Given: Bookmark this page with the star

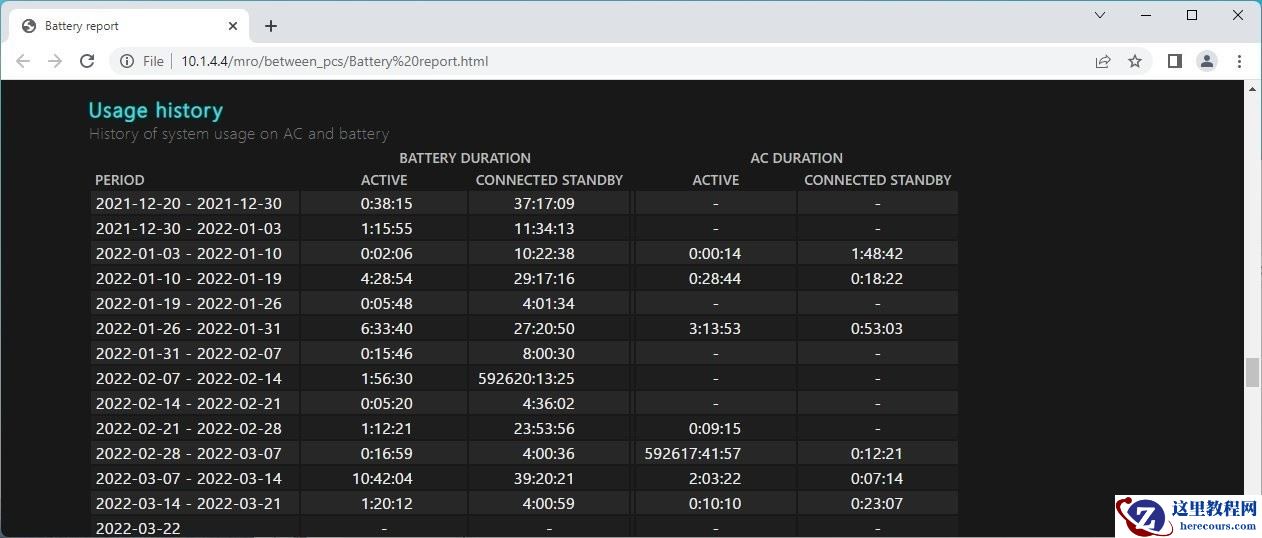Looking at the screenshot, I should click(1135, 61).
